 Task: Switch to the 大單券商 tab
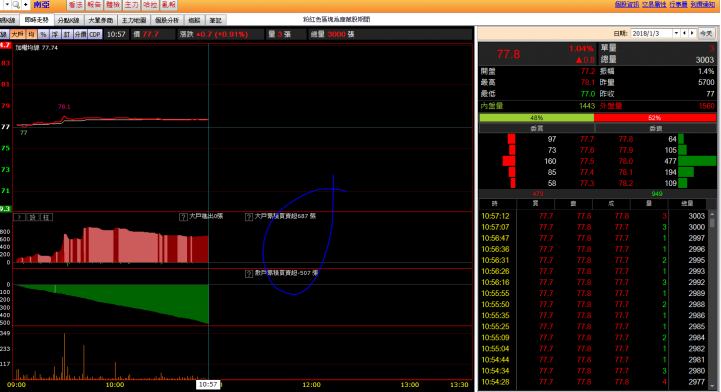(x=101, y=20)
